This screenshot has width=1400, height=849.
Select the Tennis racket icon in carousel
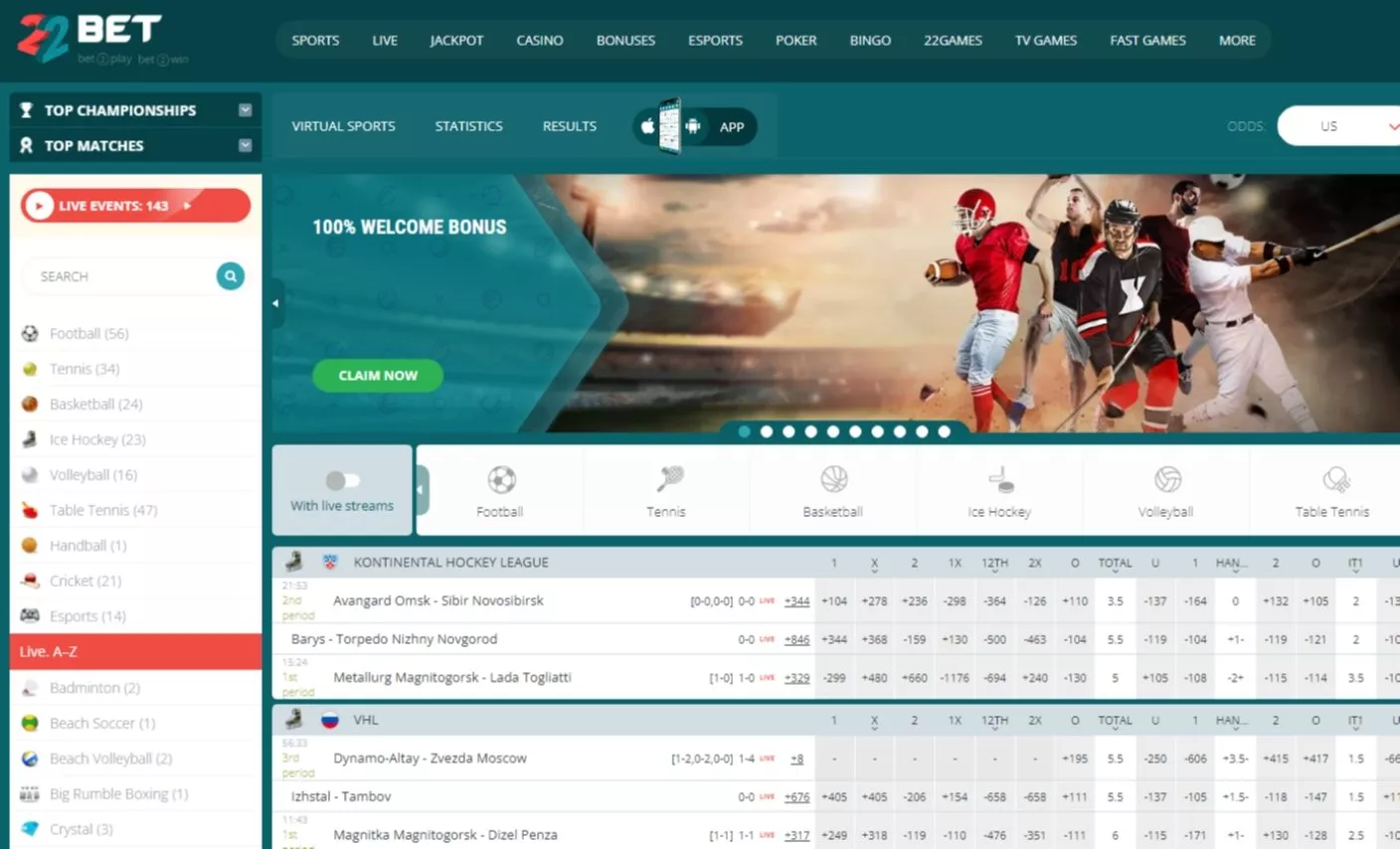click(667, 481)
